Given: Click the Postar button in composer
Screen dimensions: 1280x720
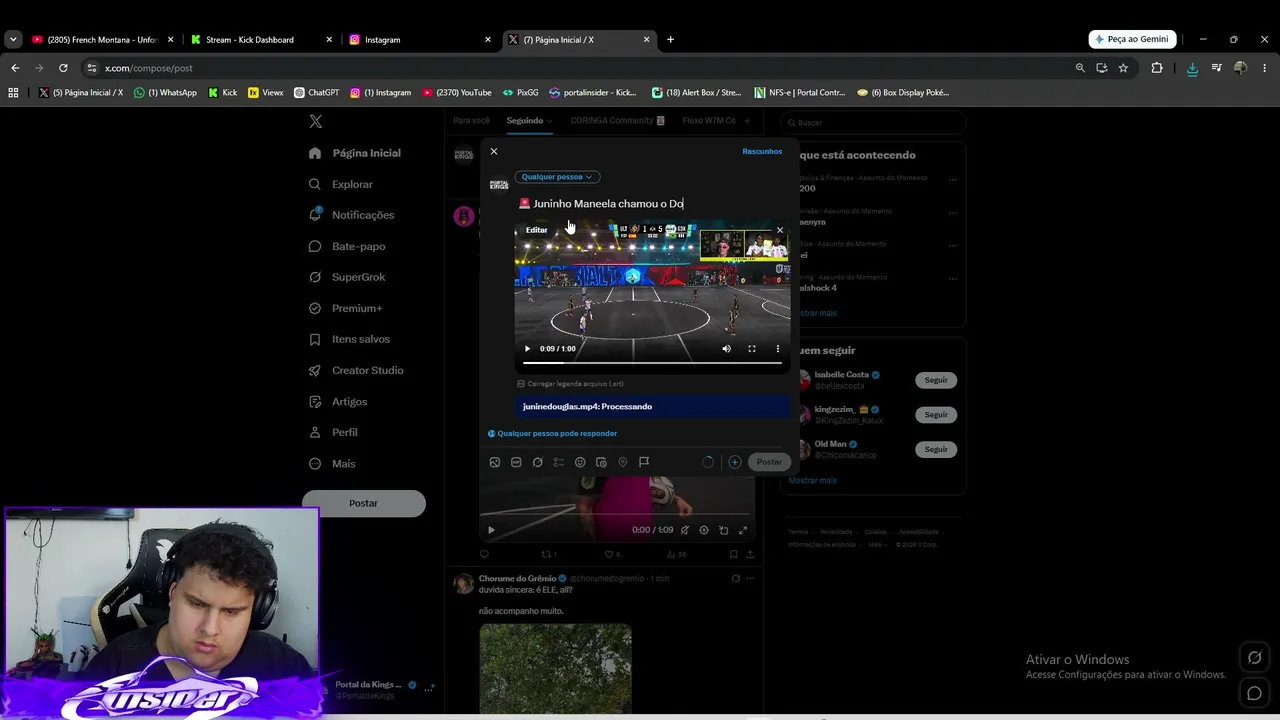Looking at the screenshot, I should tap(769, 462).
